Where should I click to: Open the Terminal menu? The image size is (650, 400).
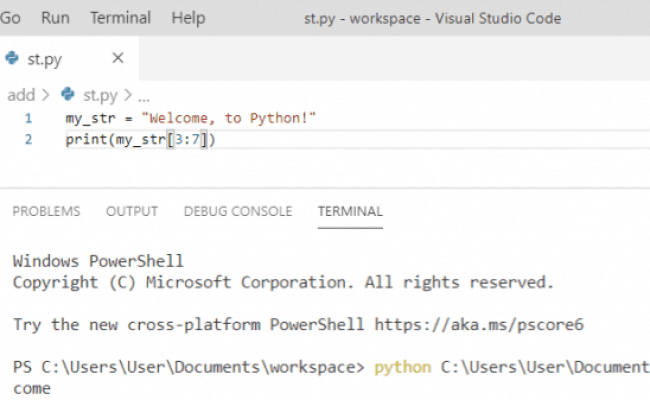pos(120,18)
